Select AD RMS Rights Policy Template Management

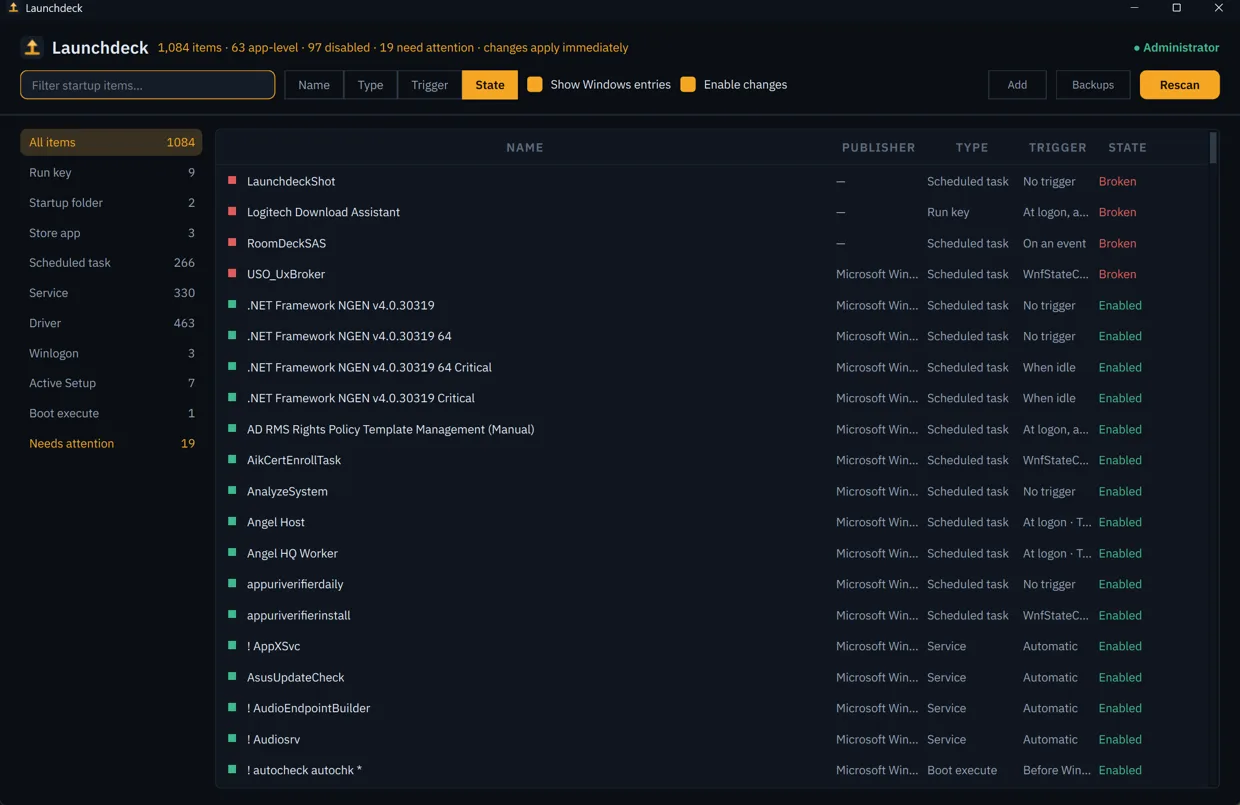coord(390,429)
